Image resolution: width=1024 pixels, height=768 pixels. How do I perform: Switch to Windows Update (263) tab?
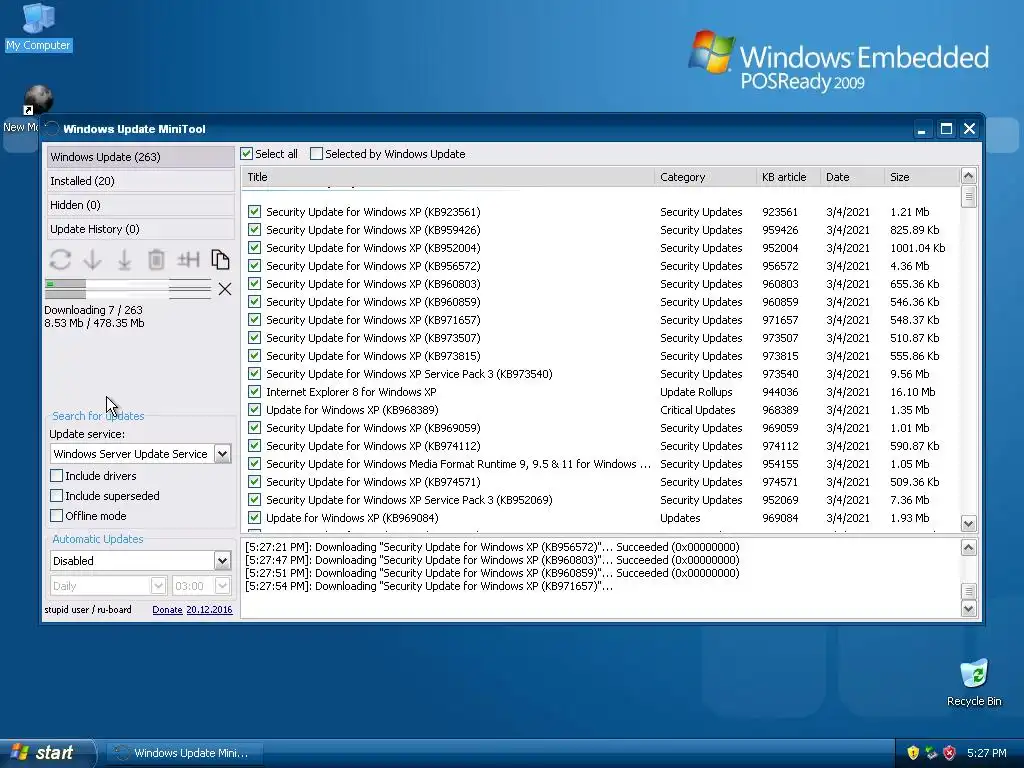coord(140,157)
